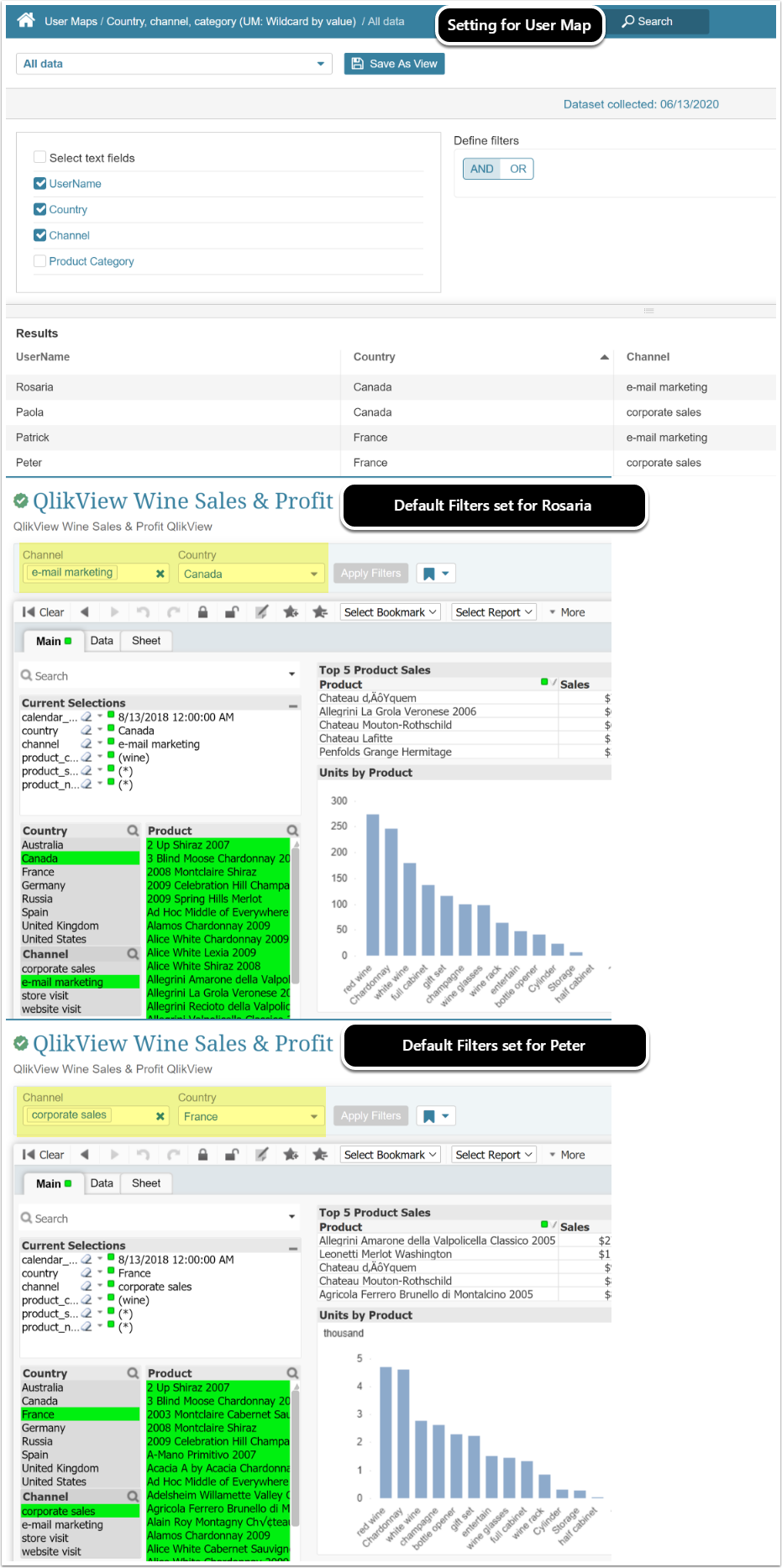Remove the e-mail marketing channel filter tag
Image resolution: width=782 pixels, height=1568 pixels.
[x=160, y=574]
